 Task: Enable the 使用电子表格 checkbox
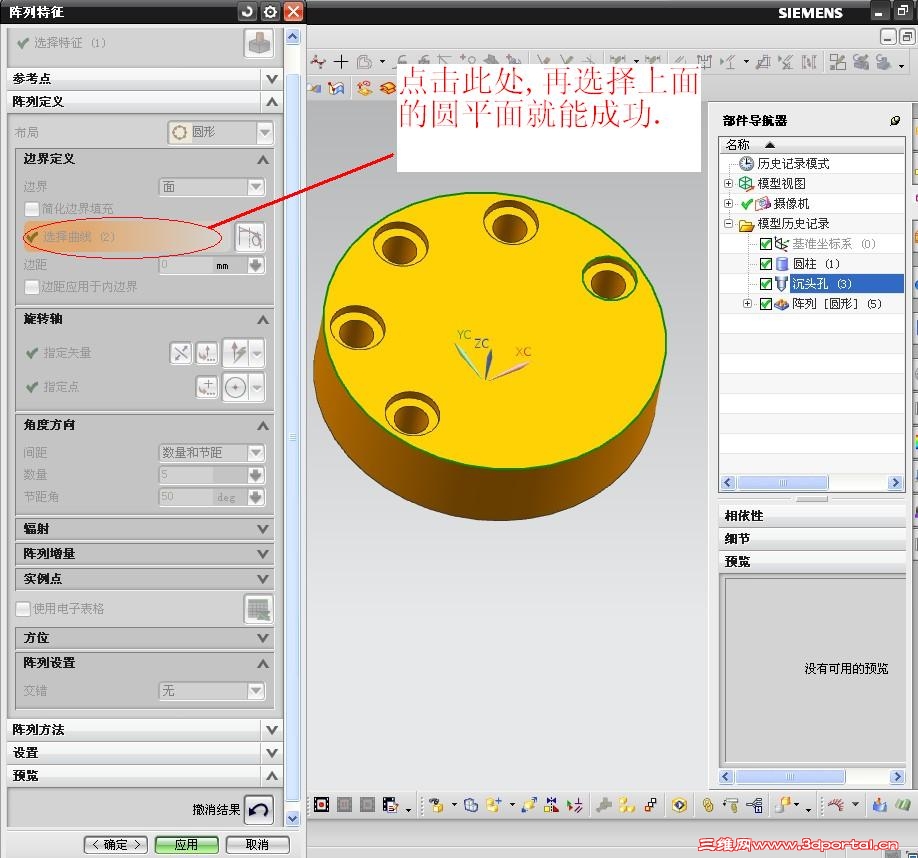point(23,609)
